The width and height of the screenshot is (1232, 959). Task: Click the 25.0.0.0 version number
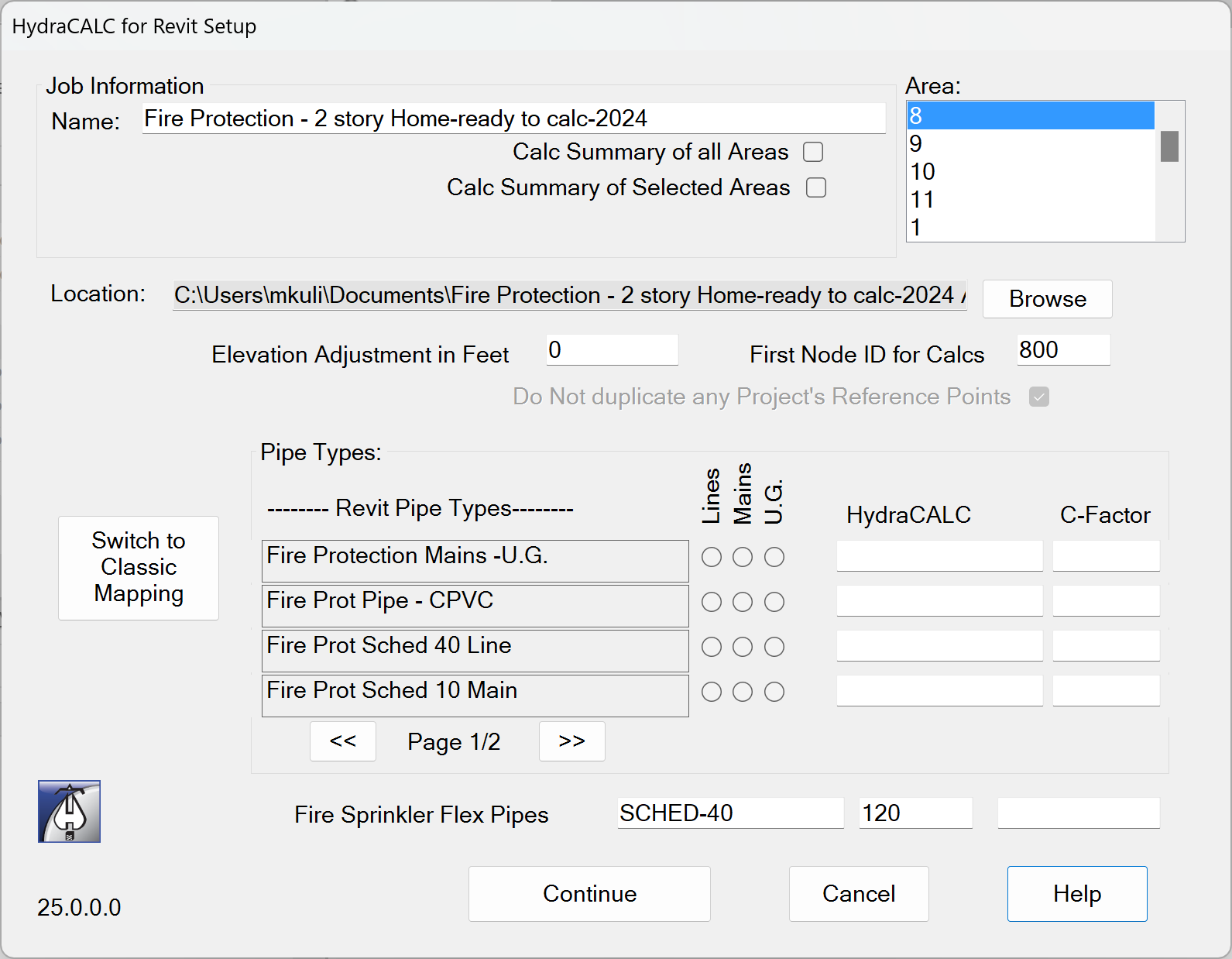point(79,907)
